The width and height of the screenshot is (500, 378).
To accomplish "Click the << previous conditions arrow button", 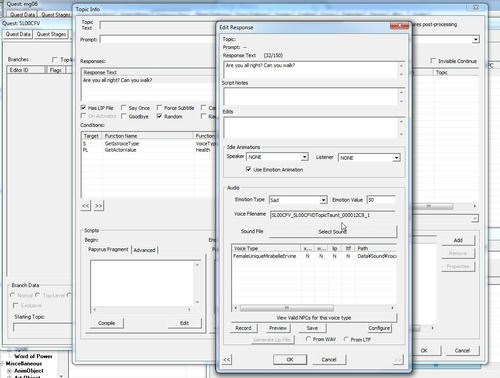I will [86, 206].
